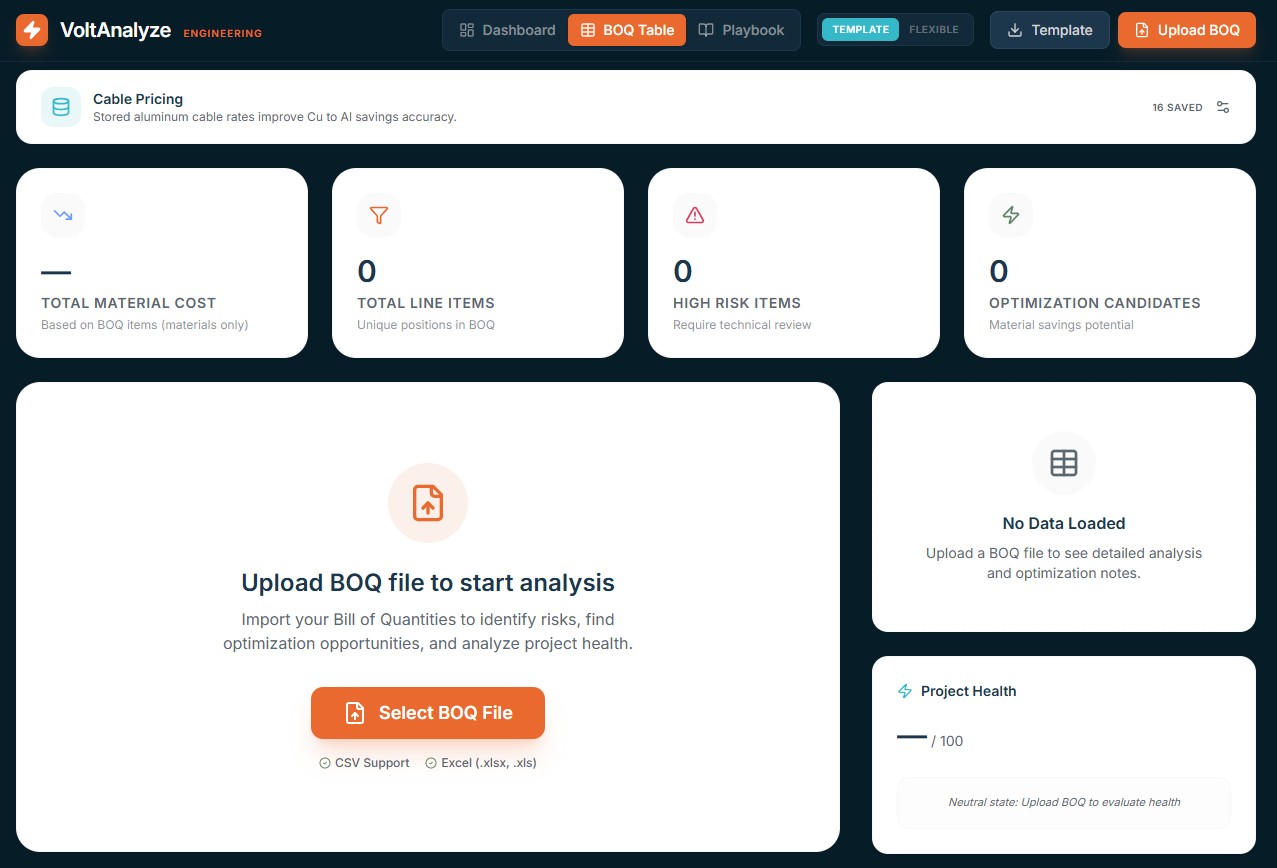1277x868 pixels.
Task: Click the funnel icon on Total Line Items
Action: 379,215
